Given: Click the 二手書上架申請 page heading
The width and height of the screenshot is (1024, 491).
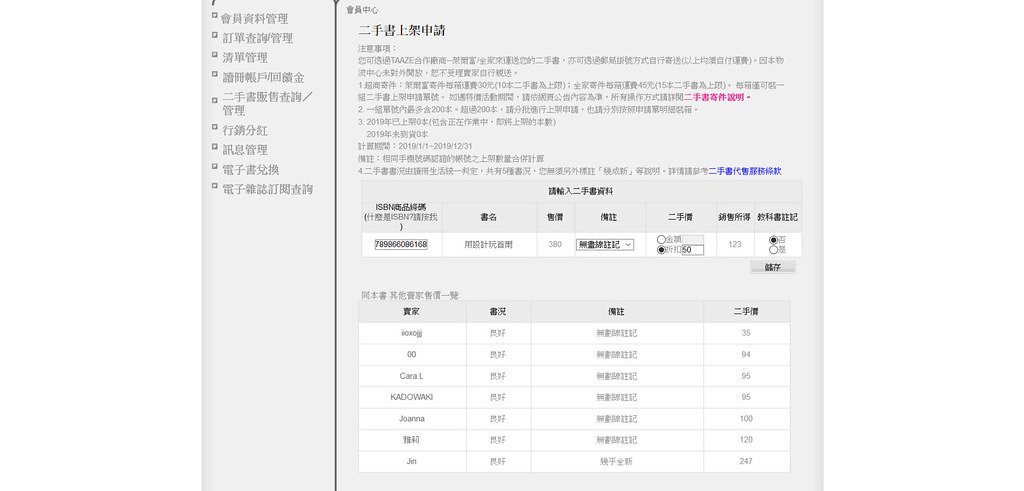Looking at the screenshot, I should pos(402,31).
